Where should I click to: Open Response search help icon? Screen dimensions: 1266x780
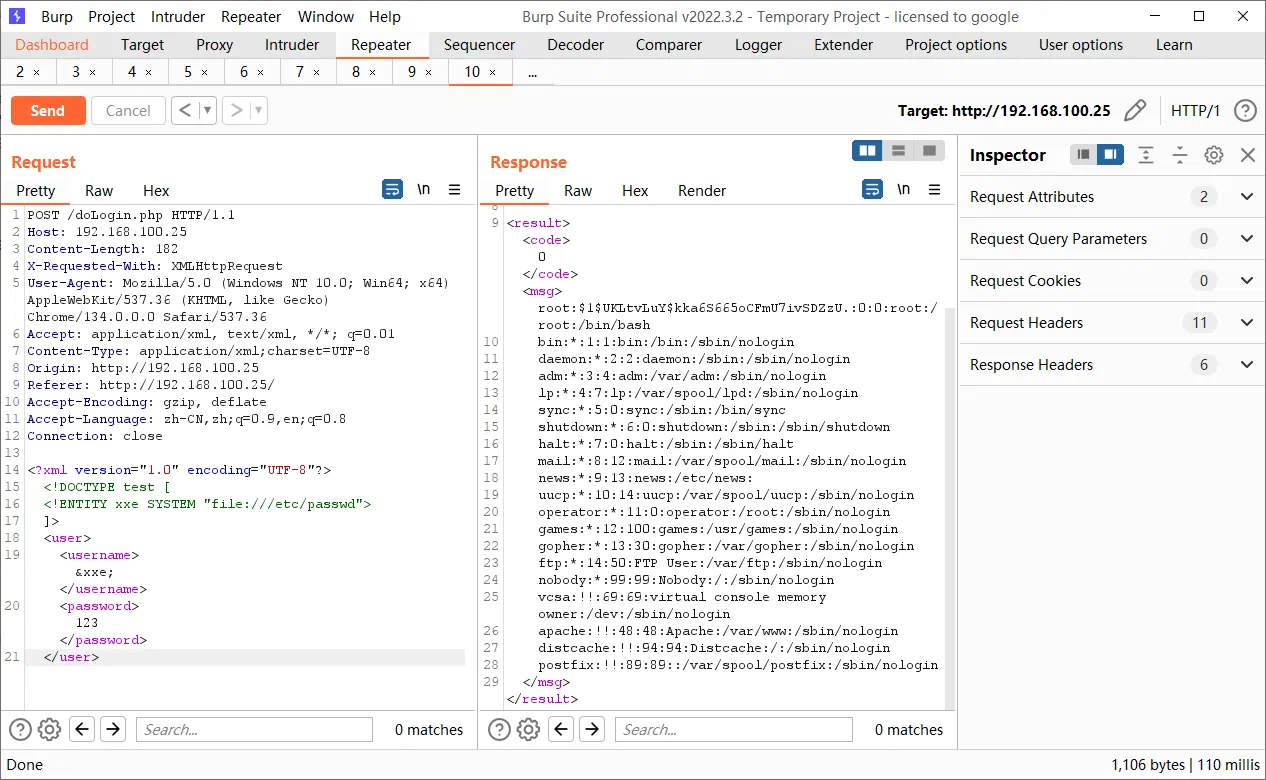499,730
